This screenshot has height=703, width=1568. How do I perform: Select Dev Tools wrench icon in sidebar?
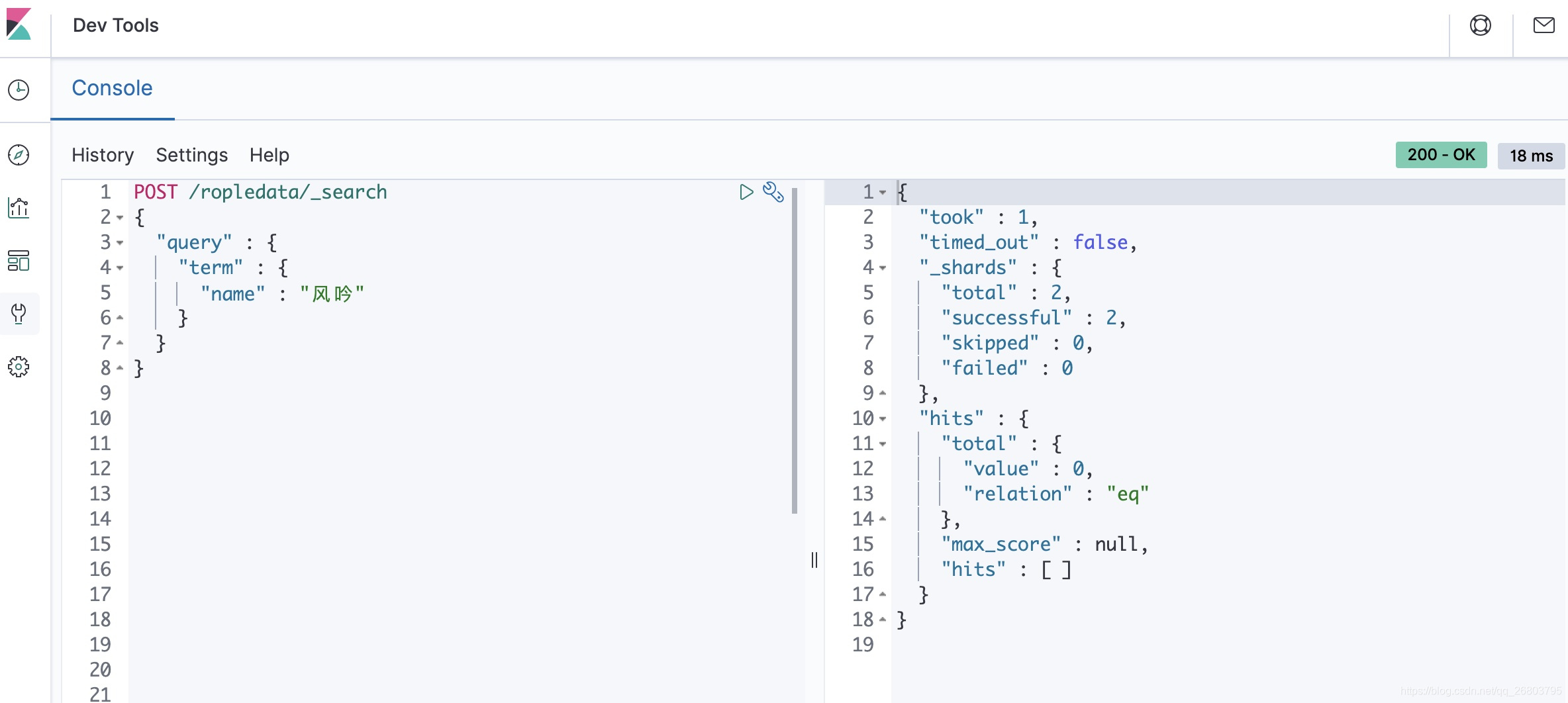[x=19, y=314]
